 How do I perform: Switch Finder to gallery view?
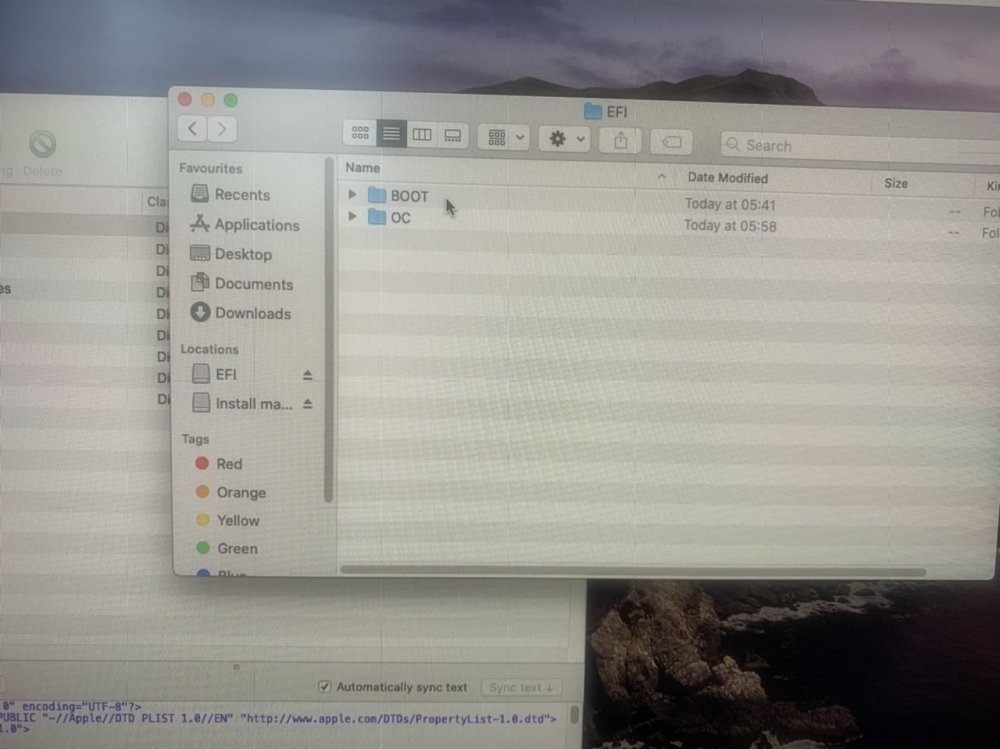[453, 135]
